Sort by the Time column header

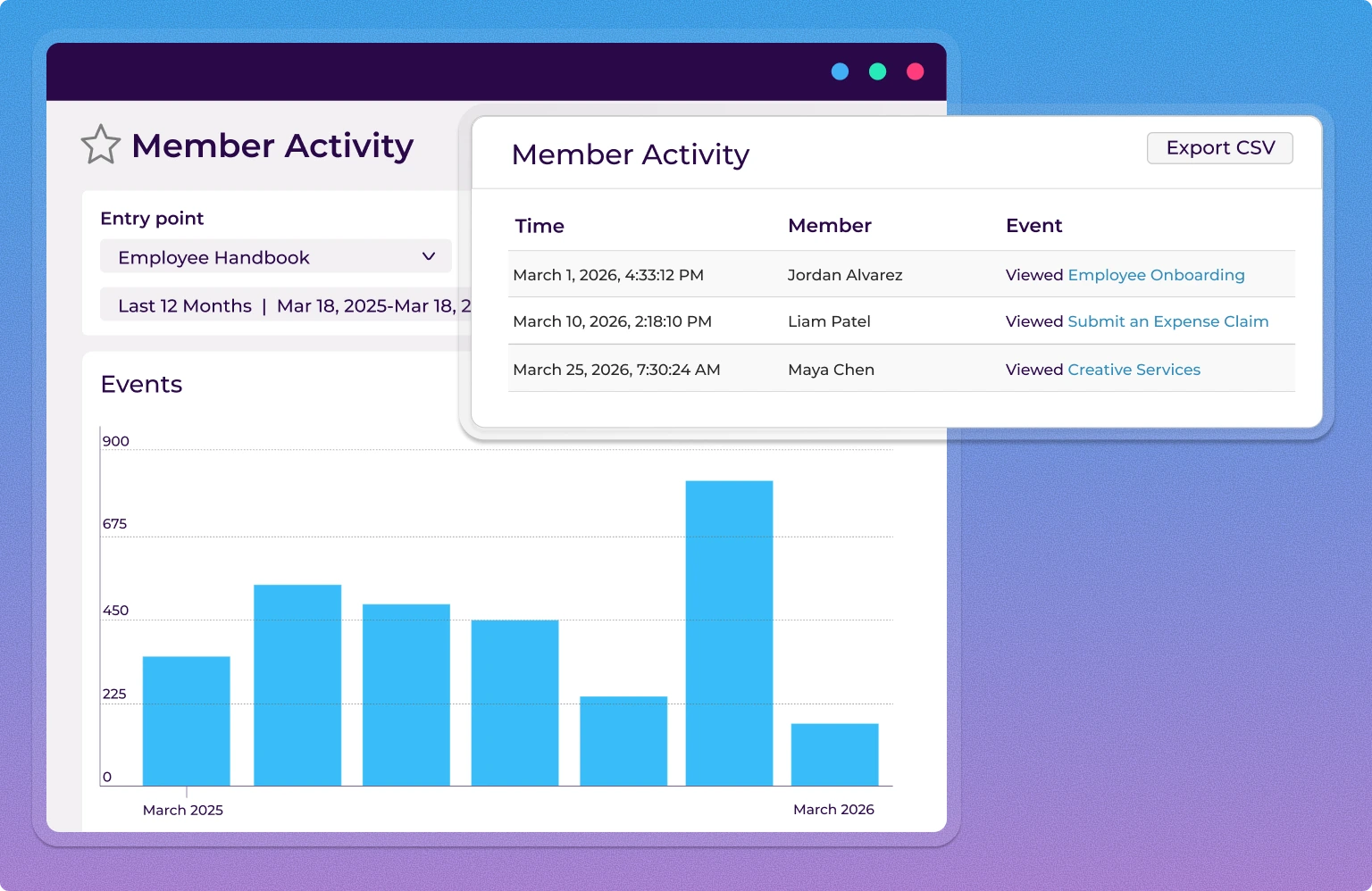pos(540,226)
